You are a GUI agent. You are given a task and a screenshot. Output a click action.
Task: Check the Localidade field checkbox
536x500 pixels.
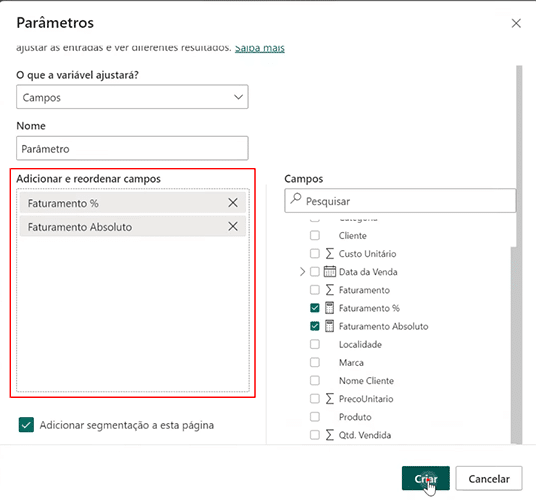tap(314, 344)
